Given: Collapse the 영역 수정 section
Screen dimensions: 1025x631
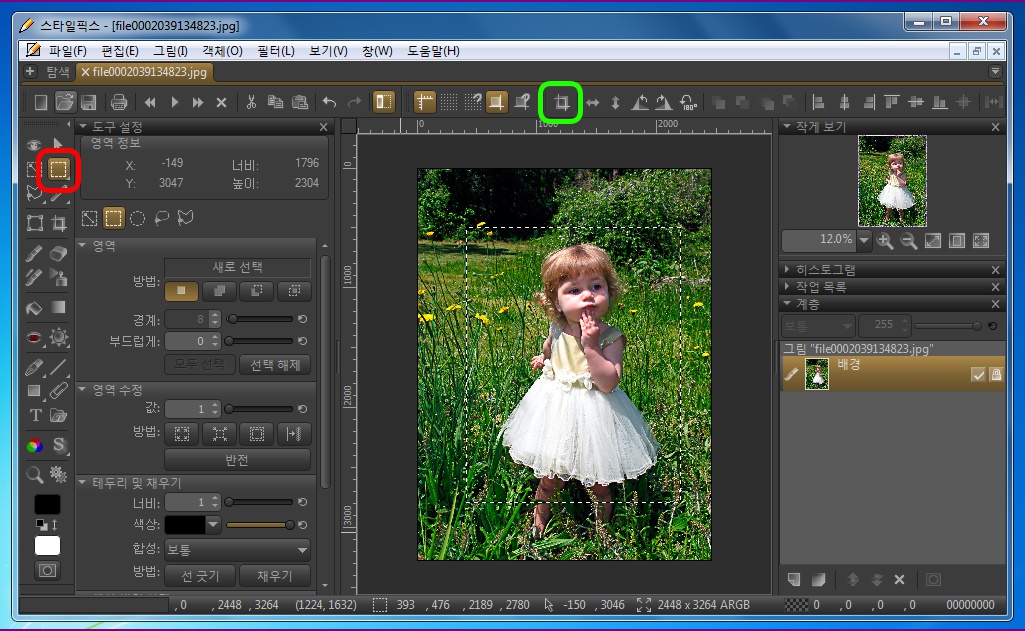Looking at the screenshot, I should coord(82,389).
